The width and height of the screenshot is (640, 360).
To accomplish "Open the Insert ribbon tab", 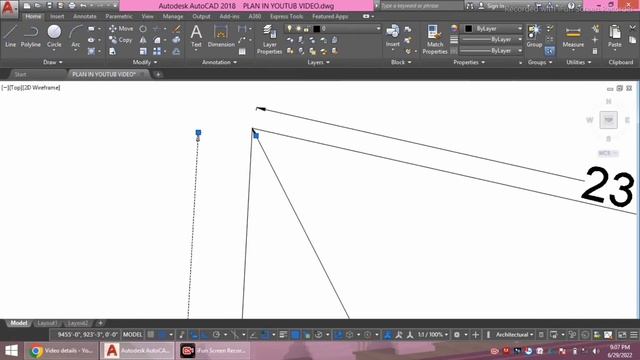I will (x=57, y=16).
